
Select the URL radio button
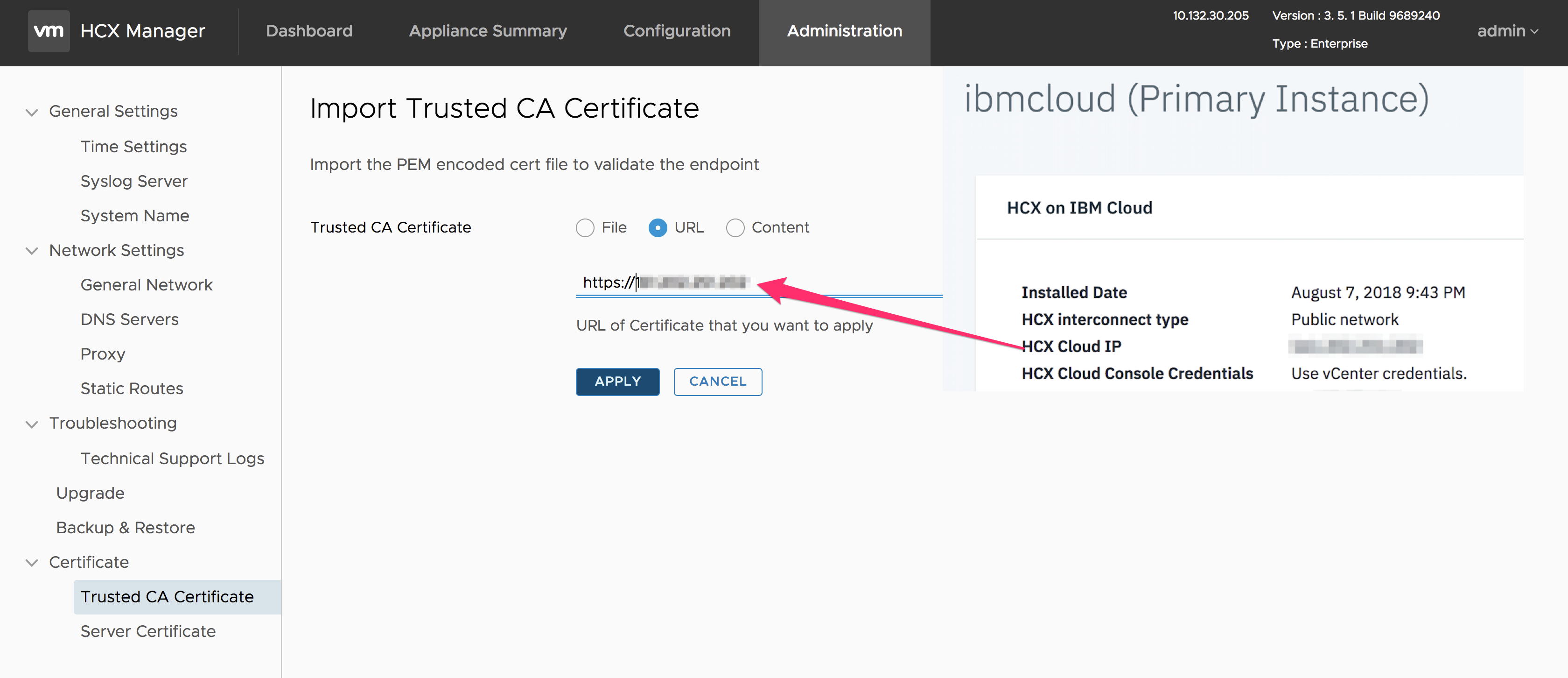pyautogui.click(x=658, y=227)
